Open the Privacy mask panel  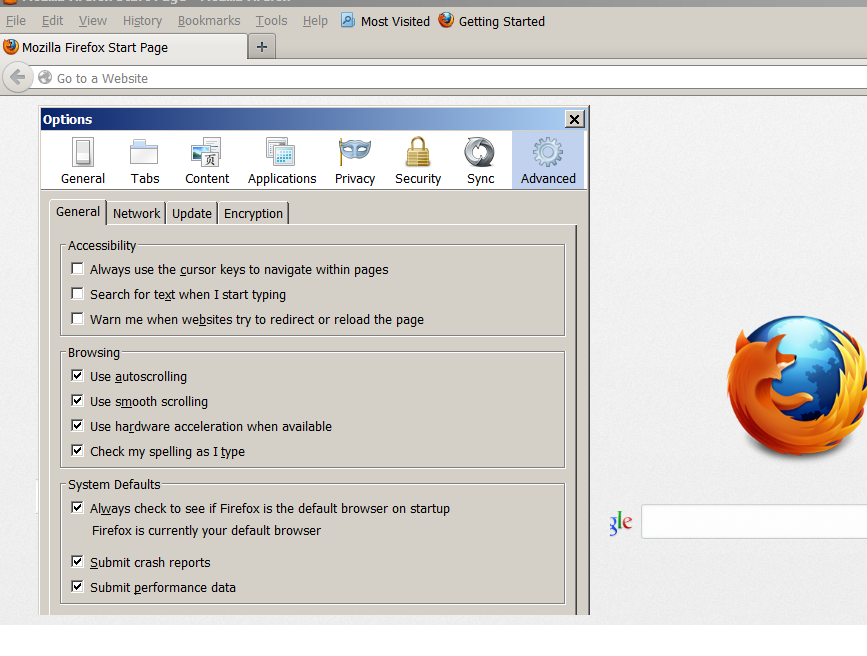[354, 160]
